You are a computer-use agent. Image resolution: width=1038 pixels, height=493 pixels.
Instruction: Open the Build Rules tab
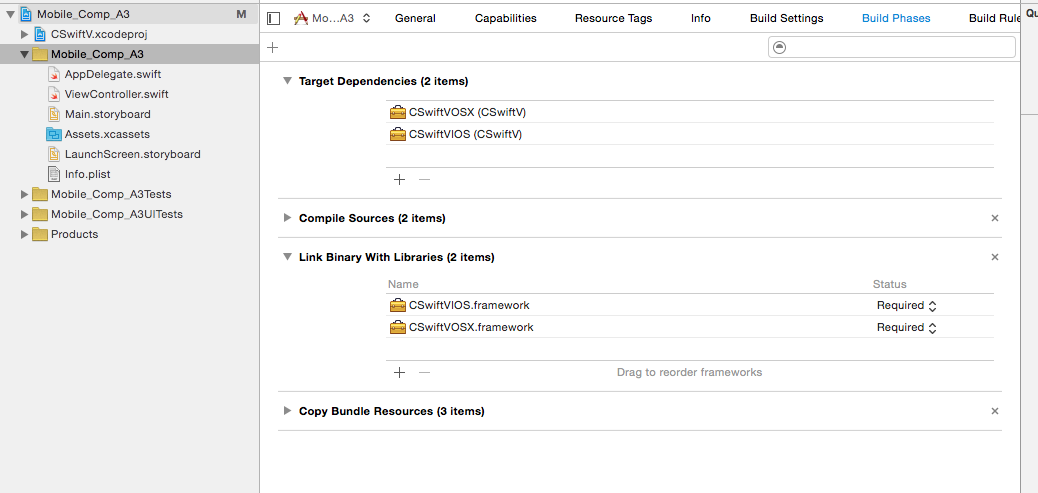996,19
